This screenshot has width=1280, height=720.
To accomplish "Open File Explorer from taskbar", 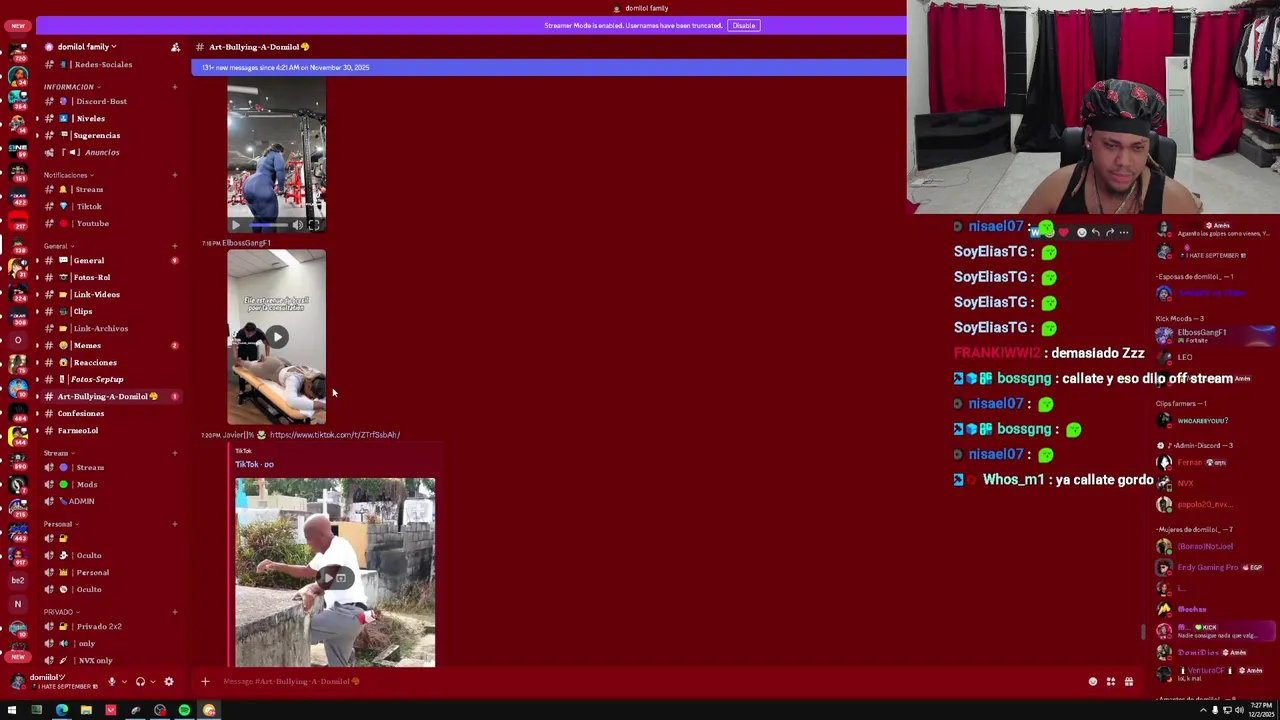I will coord(86,710).
